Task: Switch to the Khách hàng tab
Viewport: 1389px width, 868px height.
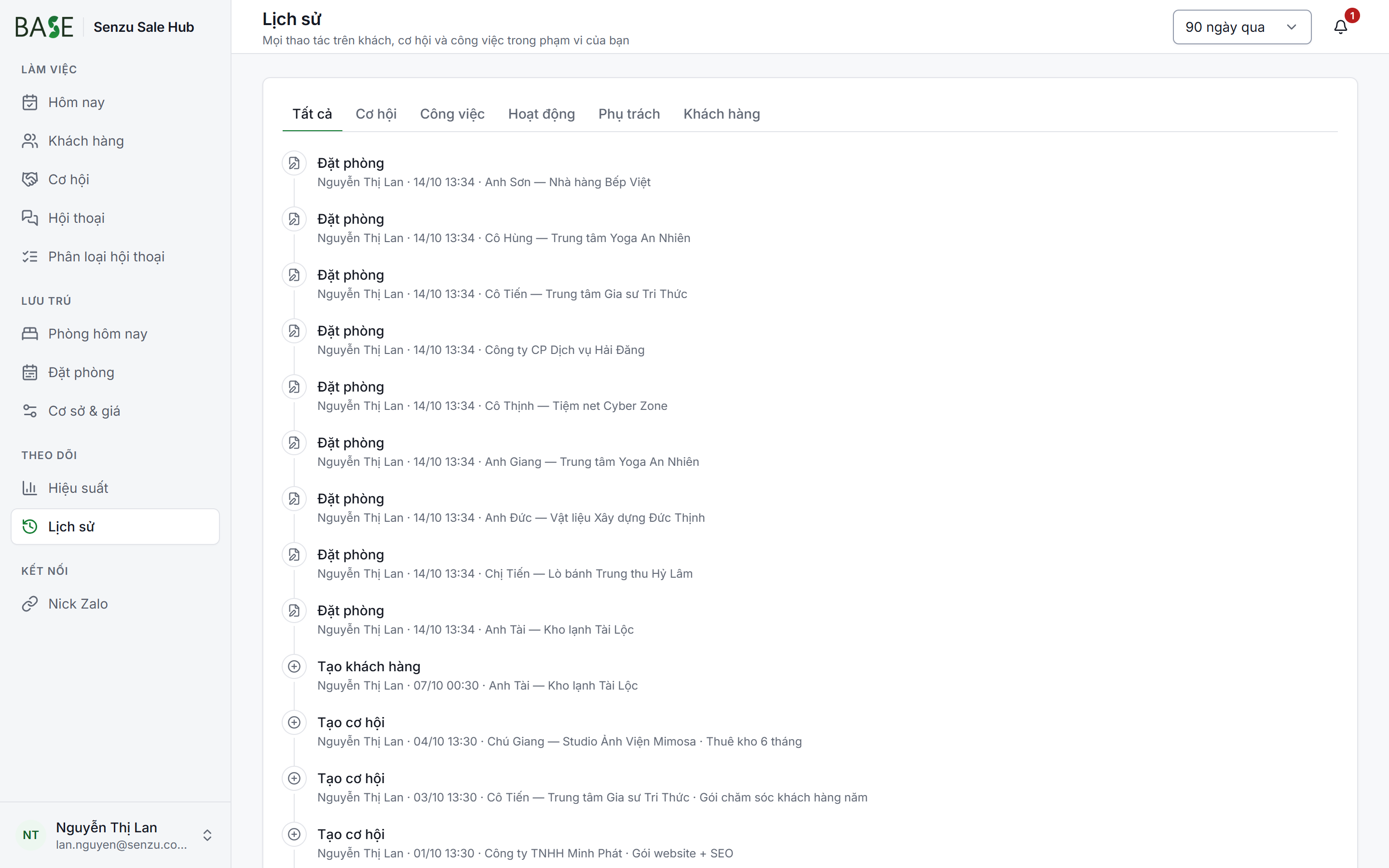Action: 722,114
